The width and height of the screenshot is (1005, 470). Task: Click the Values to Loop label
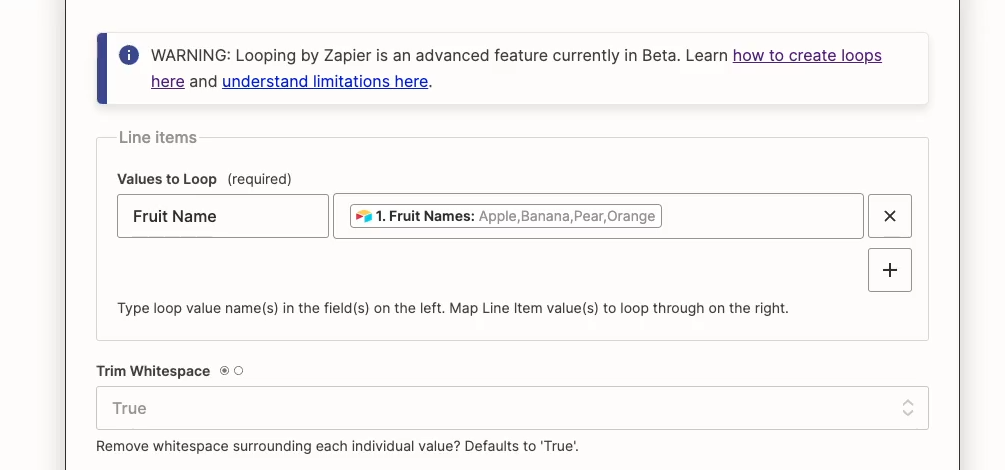(x=167, y=179)
